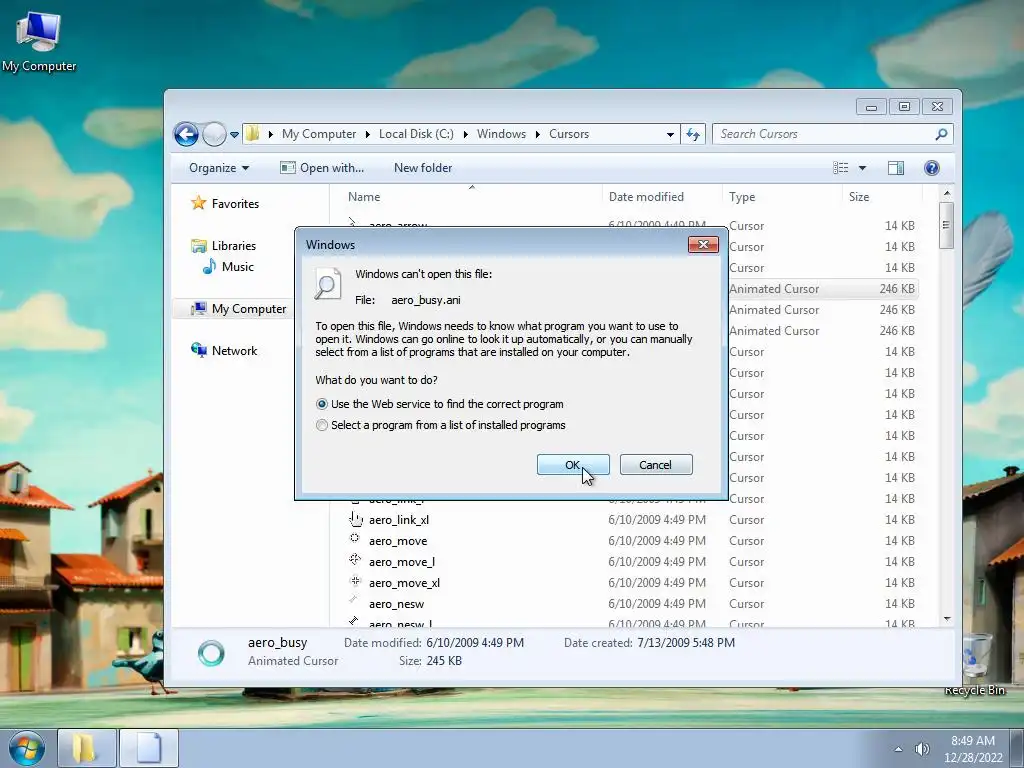Screen dimensions: 1024x768
Task: Click the folder icon in the taskbar
Action: (x=86, y=748)
